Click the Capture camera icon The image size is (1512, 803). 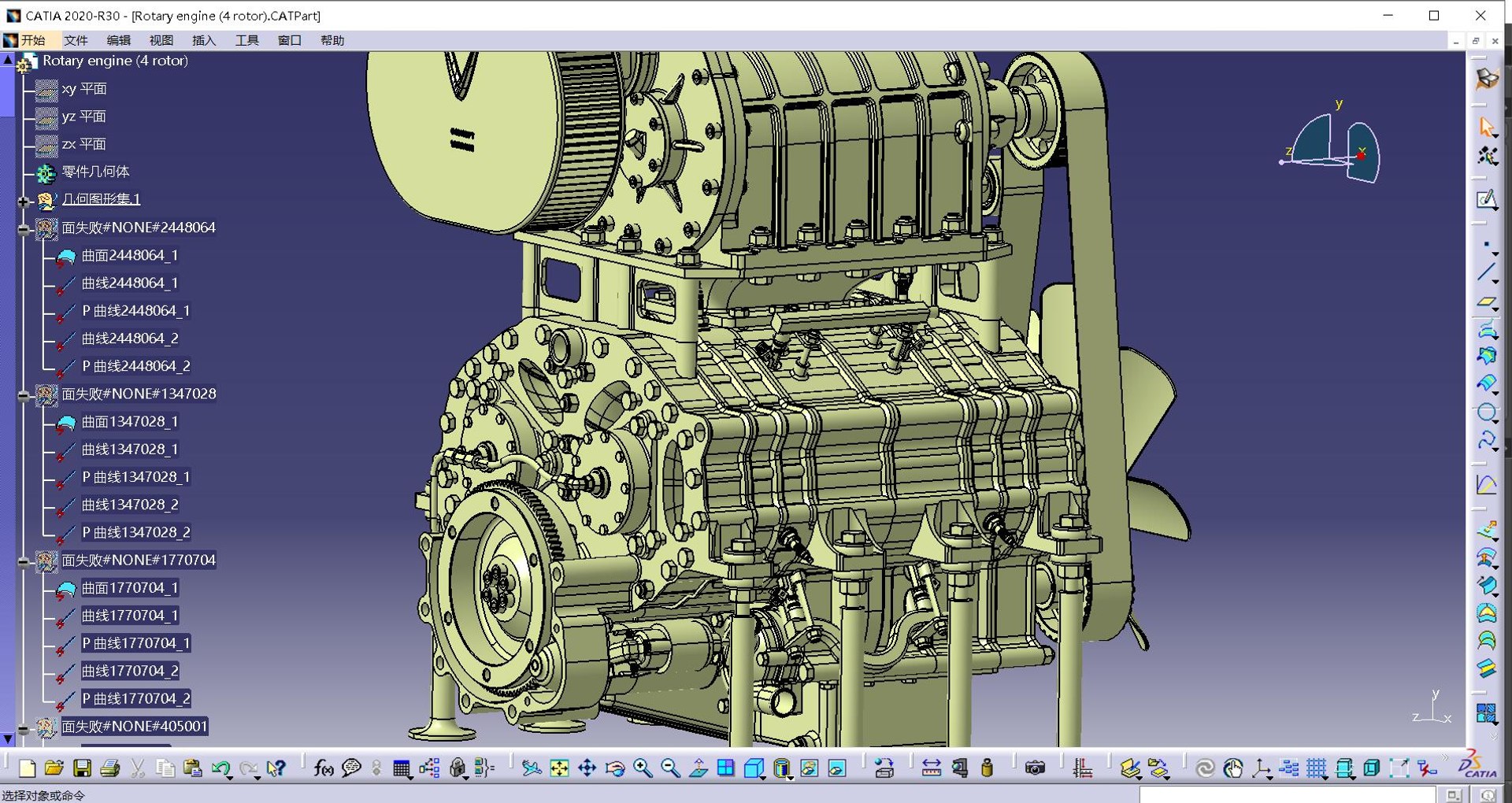1035,768
